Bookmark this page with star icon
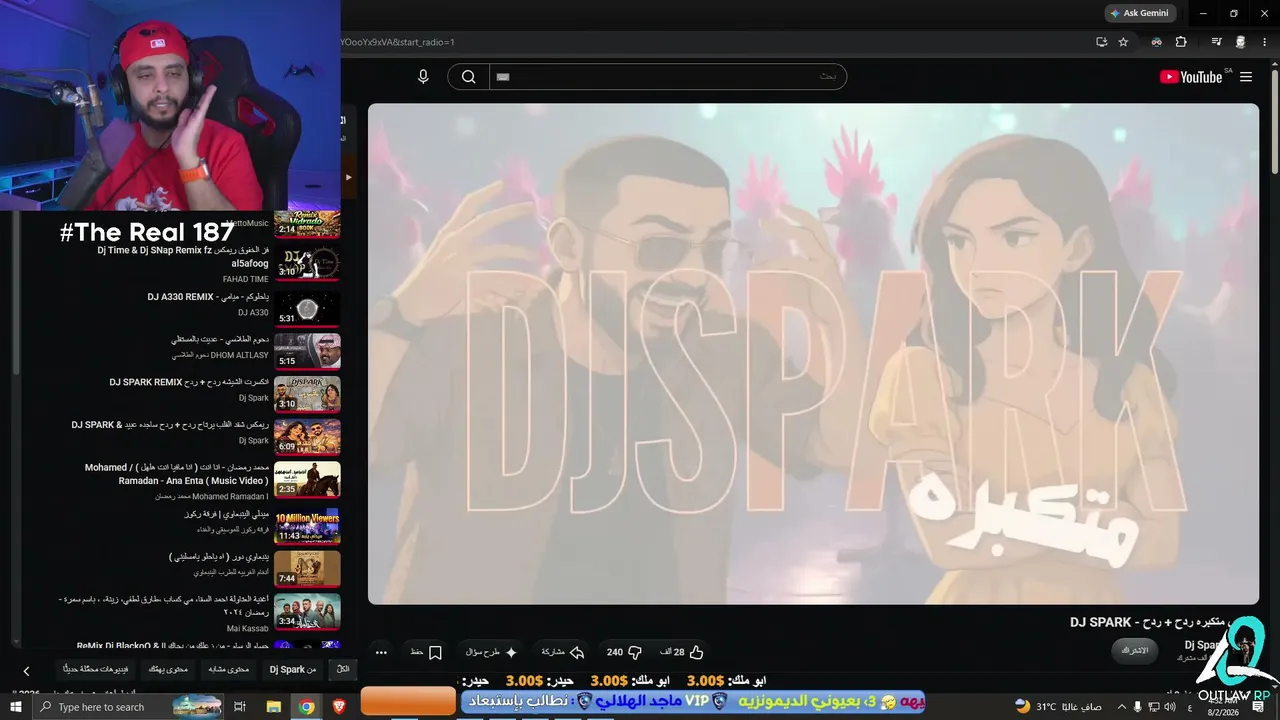The height and width of the screenshot is (720, 1280). click(x=1123, y=42)
